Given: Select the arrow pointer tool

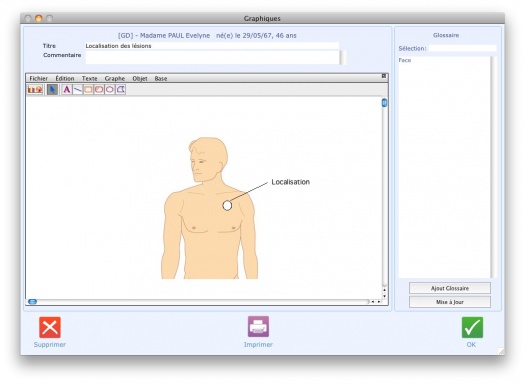Looking at the screenshot, I should [52, 90].
